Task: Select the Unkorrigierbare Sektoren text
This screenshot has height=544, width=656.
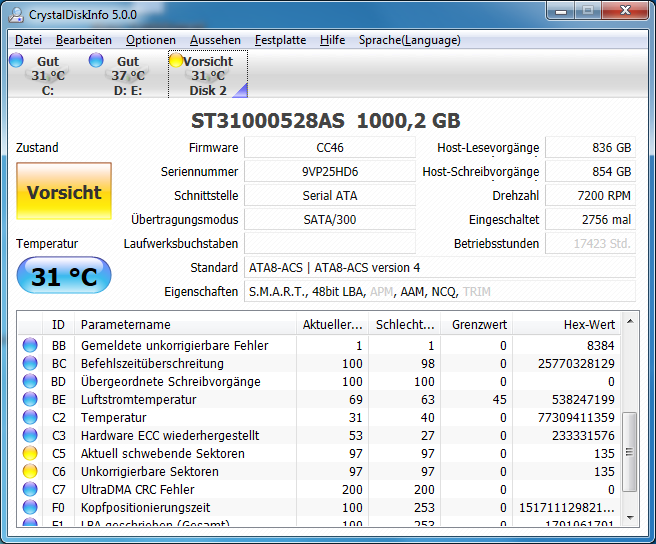Action: tap(150, 471)
